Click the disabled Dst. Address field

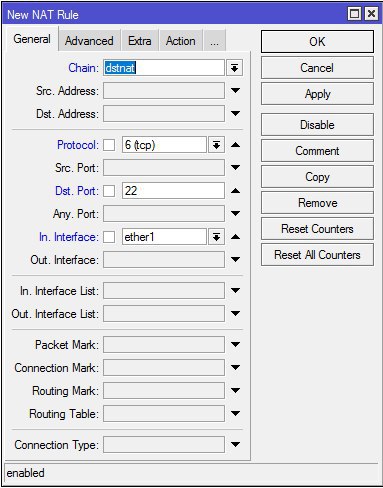(164, 114)
